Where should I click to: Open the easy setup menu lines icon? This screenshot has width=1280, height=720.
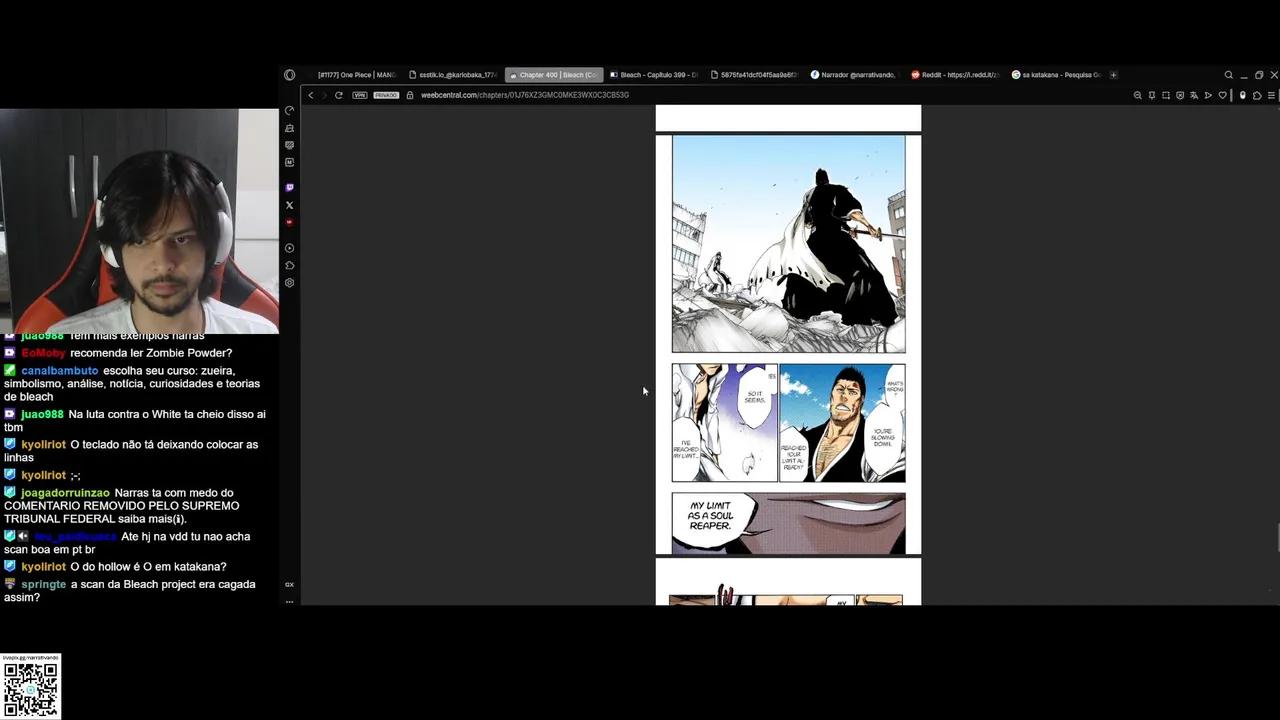coord(1271,95)
